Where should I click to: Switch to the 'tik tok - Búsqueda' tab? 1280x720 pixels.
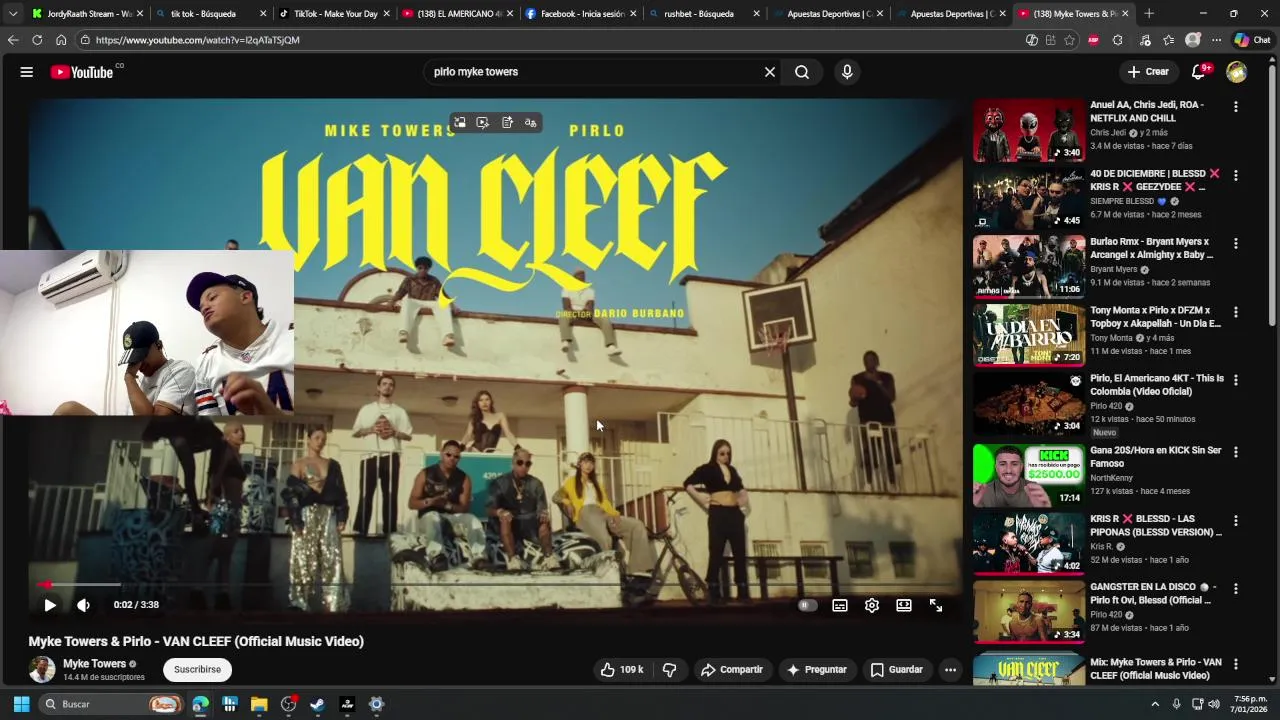pos(210,14)
